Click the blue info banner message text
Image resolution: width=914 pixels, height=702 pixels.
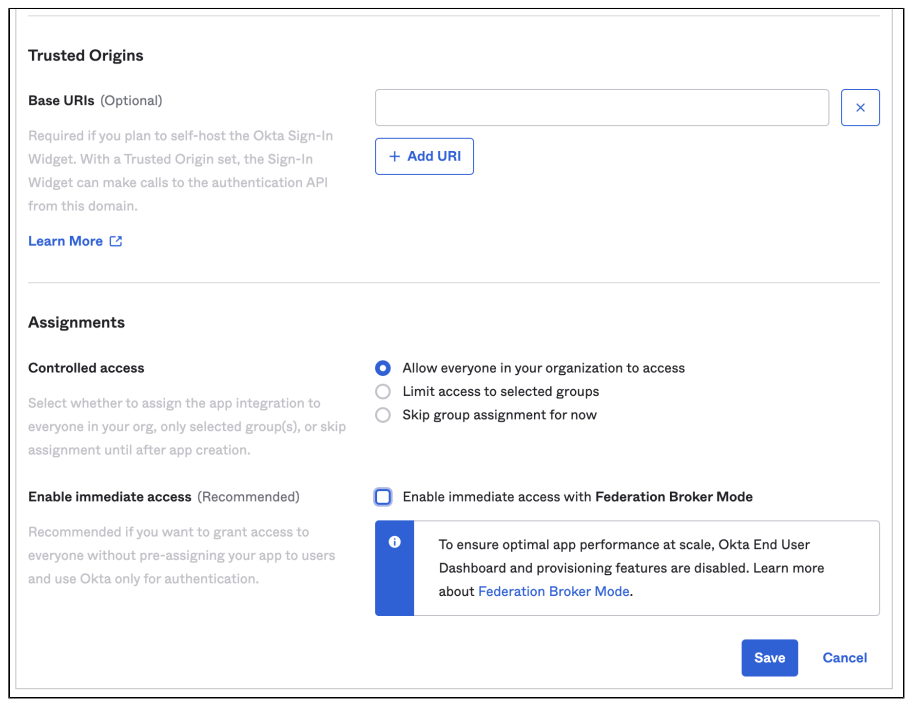[630, 567]
